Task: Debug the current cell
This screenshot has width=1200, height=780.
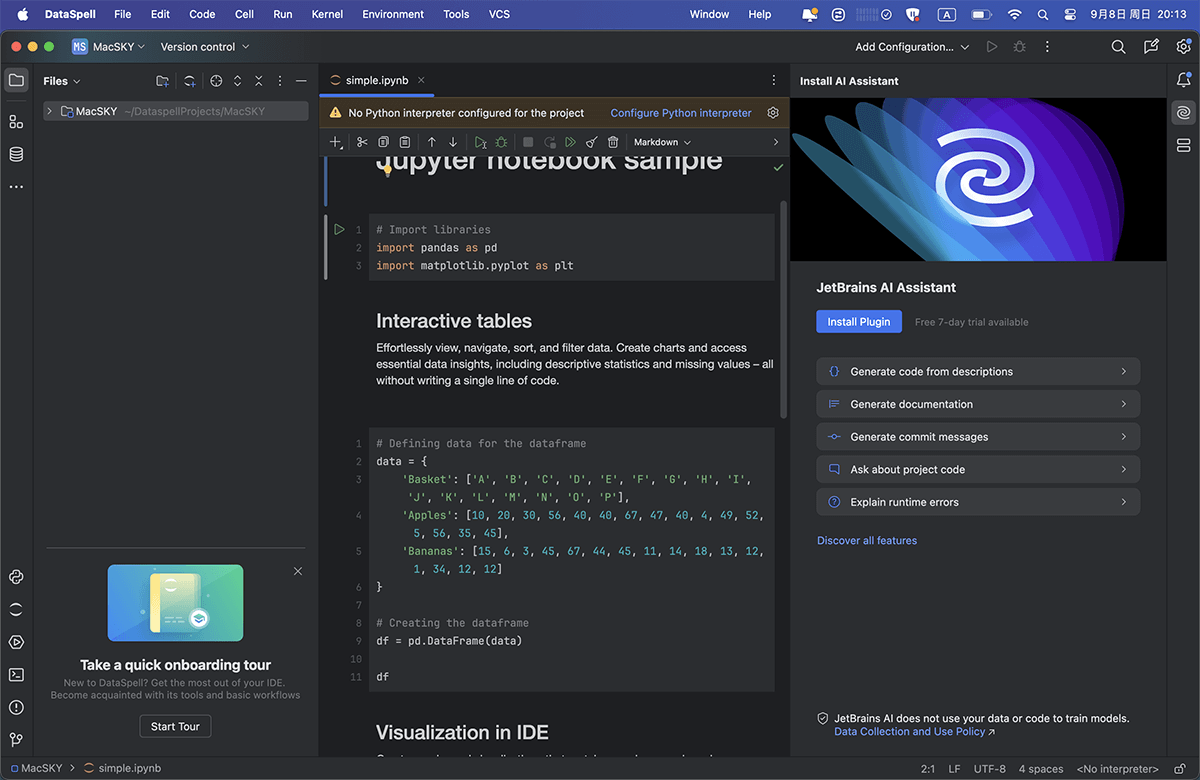Action: pos(501,142)
